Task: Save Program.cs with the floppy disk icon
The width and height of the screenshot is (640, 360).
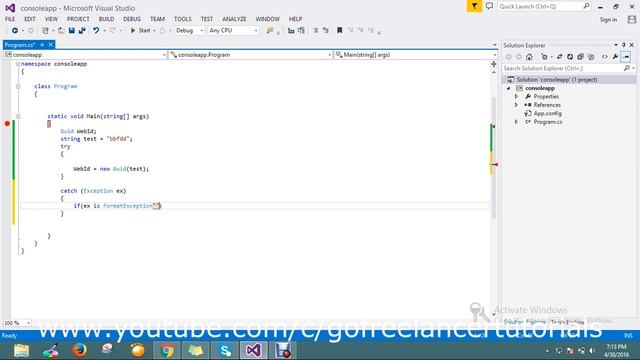Action: 72,31
